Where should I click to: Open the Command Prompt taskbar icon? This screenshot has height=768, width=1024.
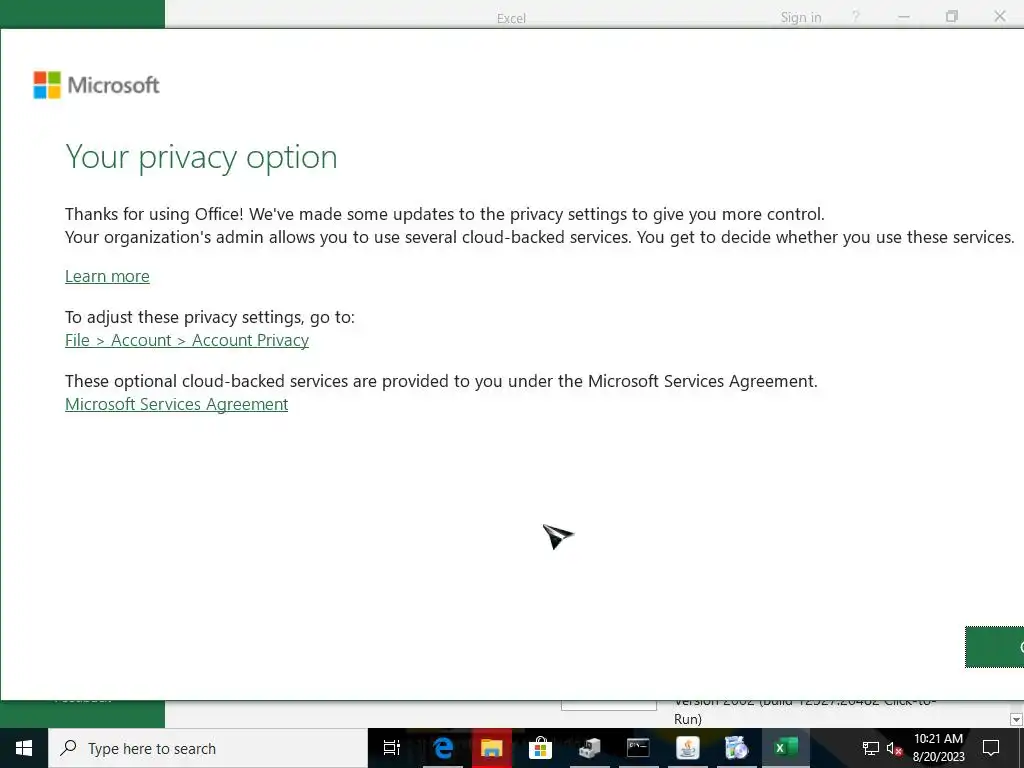638,748
